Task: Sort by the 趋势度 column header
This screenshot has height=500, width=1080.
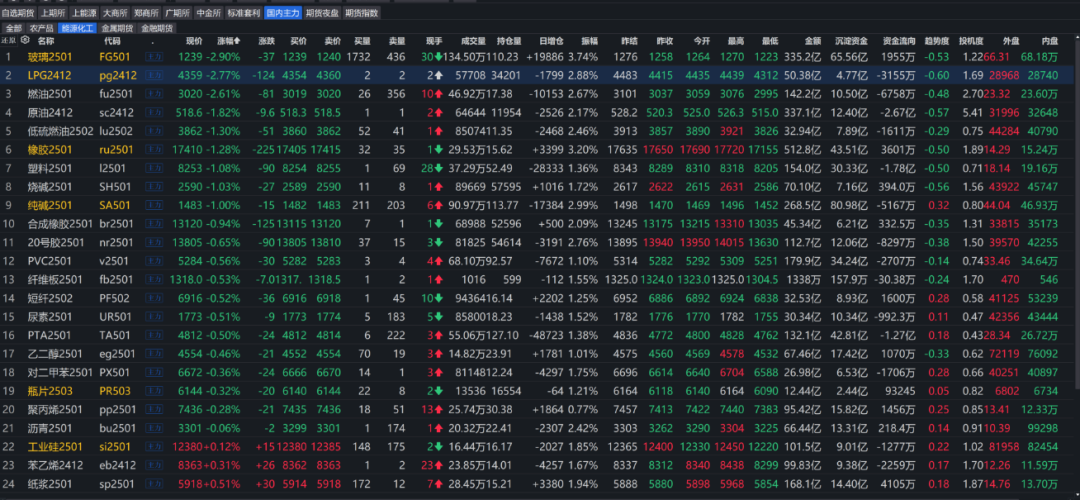Action: (937, 41)
